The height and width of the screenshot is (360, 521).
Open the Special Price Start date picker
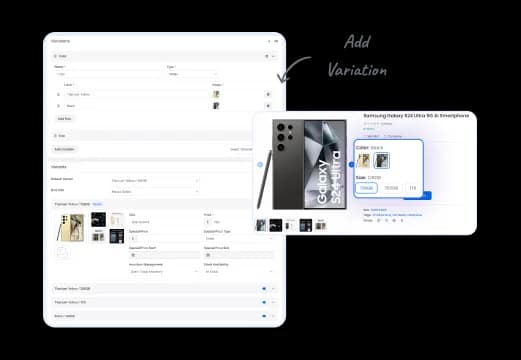164,255
